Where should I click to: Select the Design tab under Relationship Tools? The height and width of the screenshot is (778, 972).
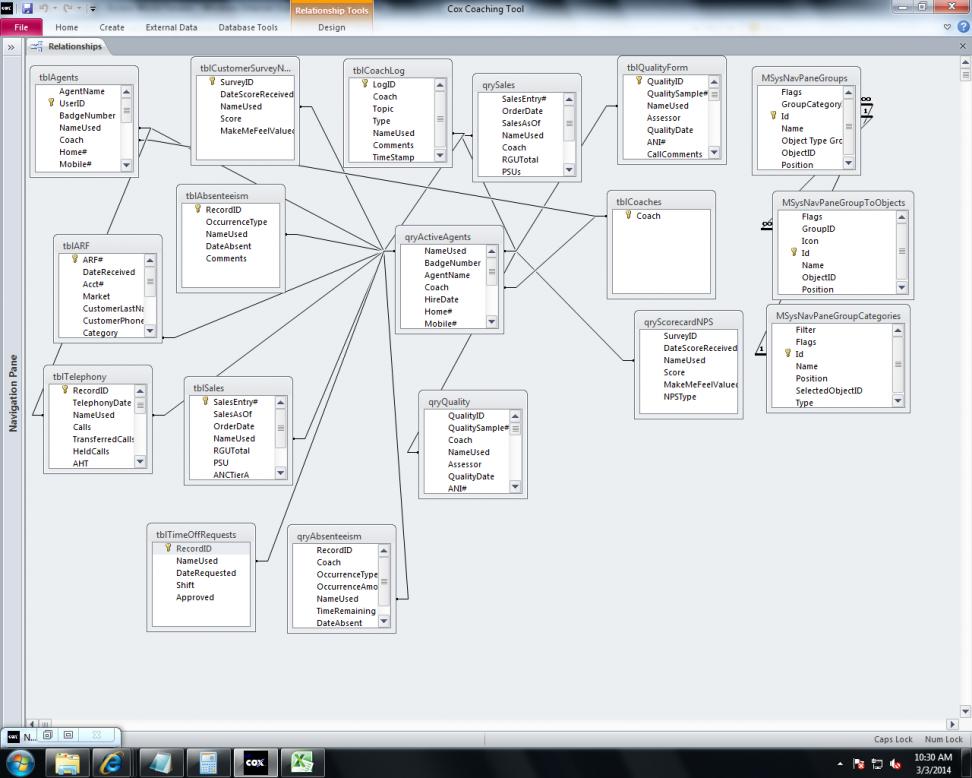tap(332, 27)
